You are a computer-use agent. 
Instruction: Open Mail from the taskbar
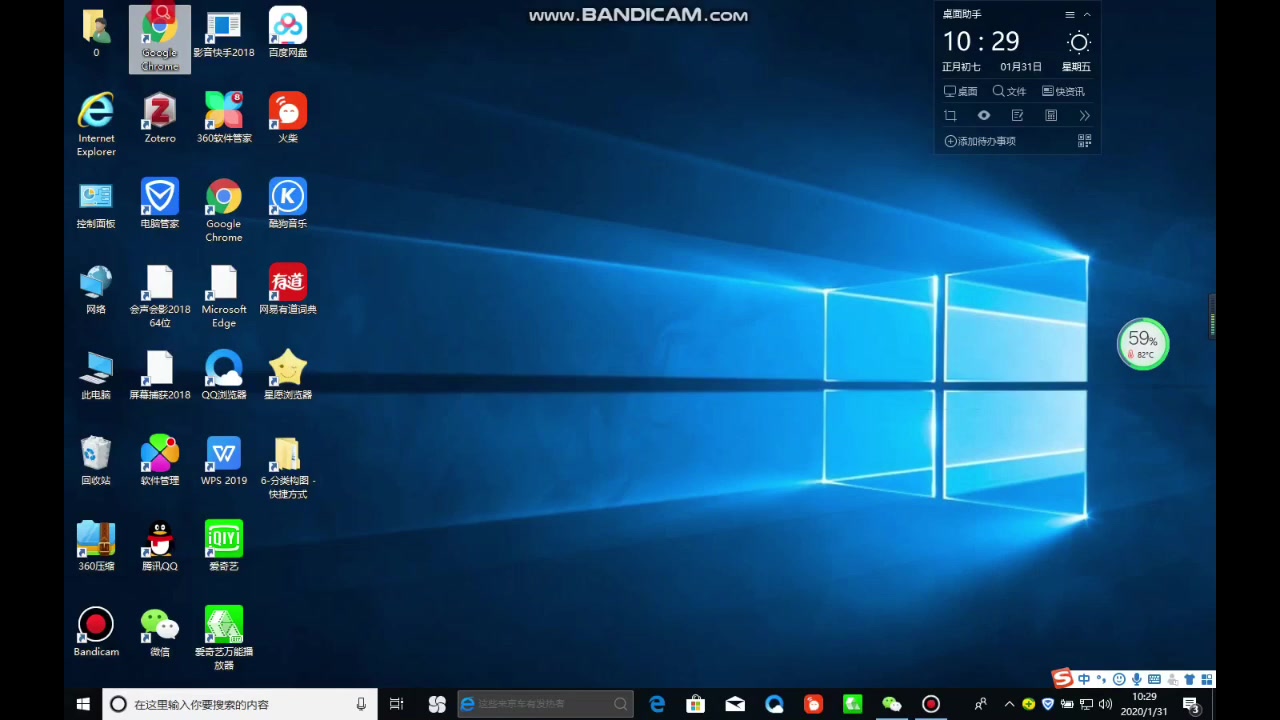click(735, 704)
